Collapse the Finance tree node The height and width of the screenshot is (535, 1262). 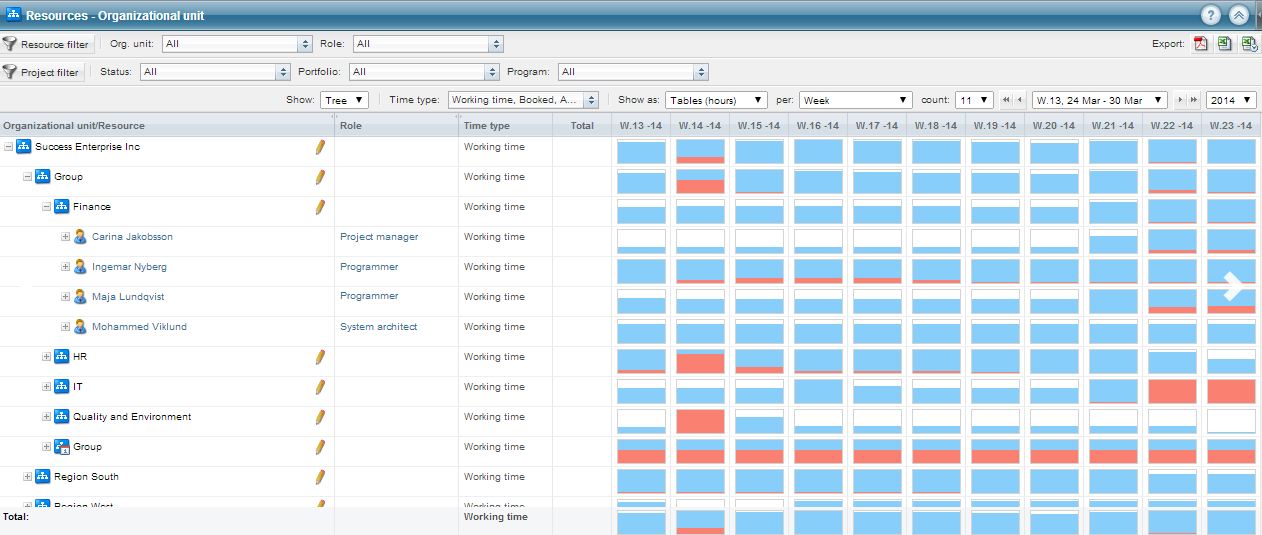[x=47, y=207]
